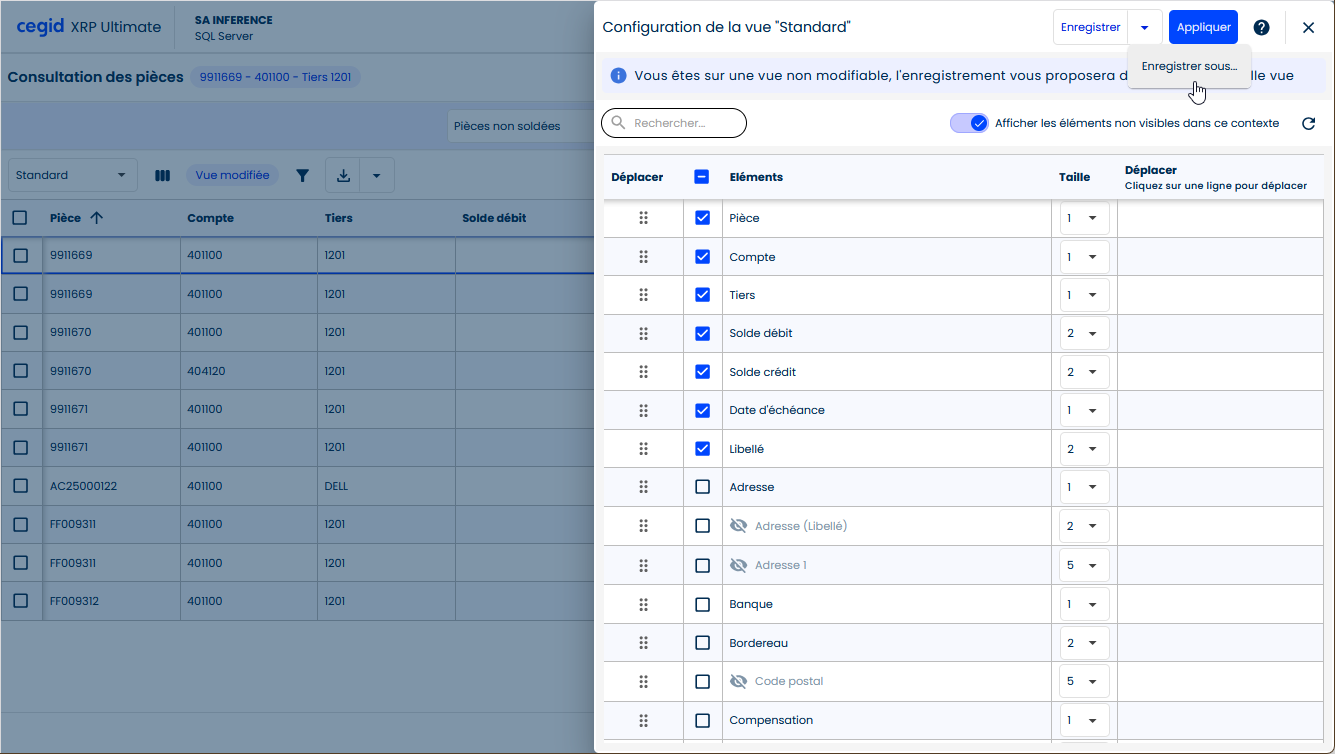Click the drag handle for Libellé row

click(643, 449)
